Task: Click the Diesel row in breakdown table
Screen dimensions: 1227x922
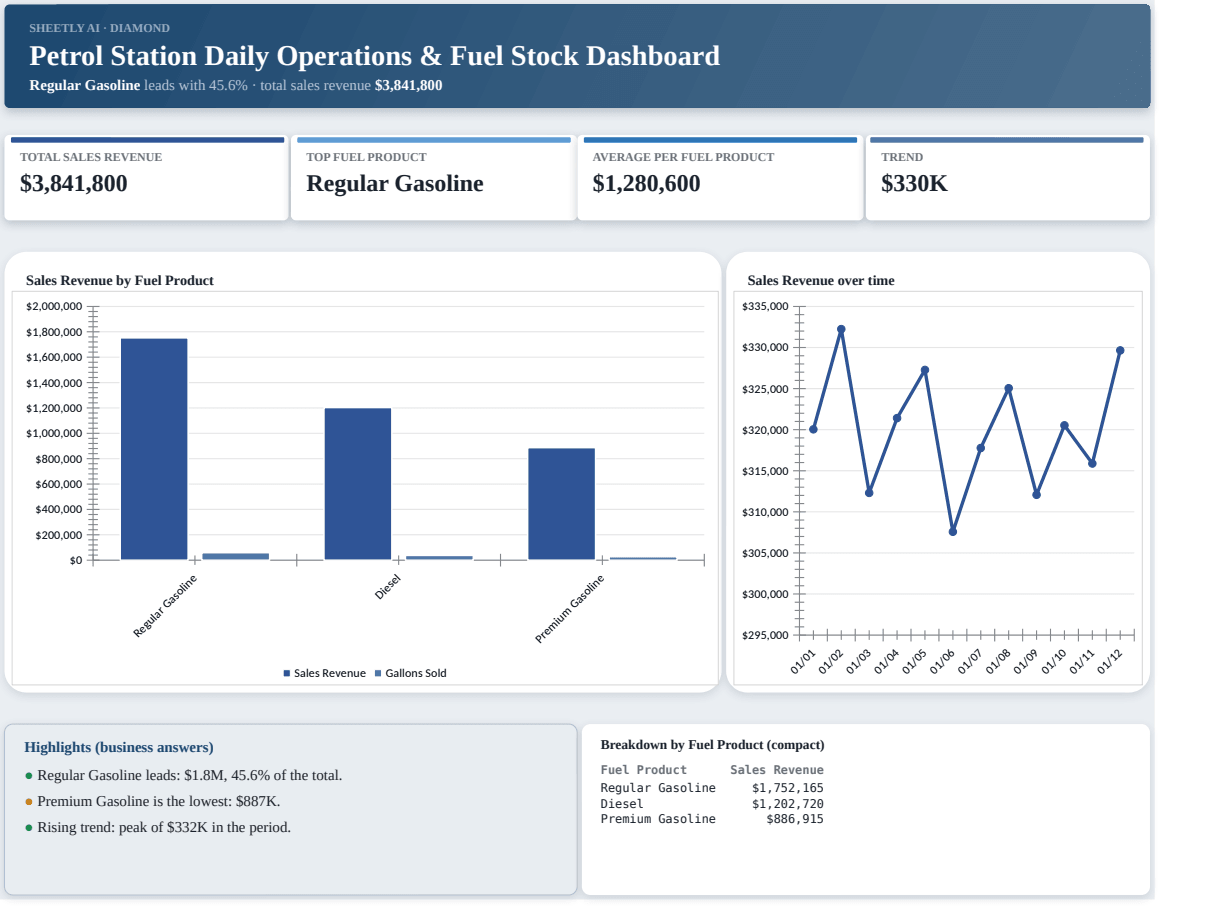Action: [x=712, y=804]
